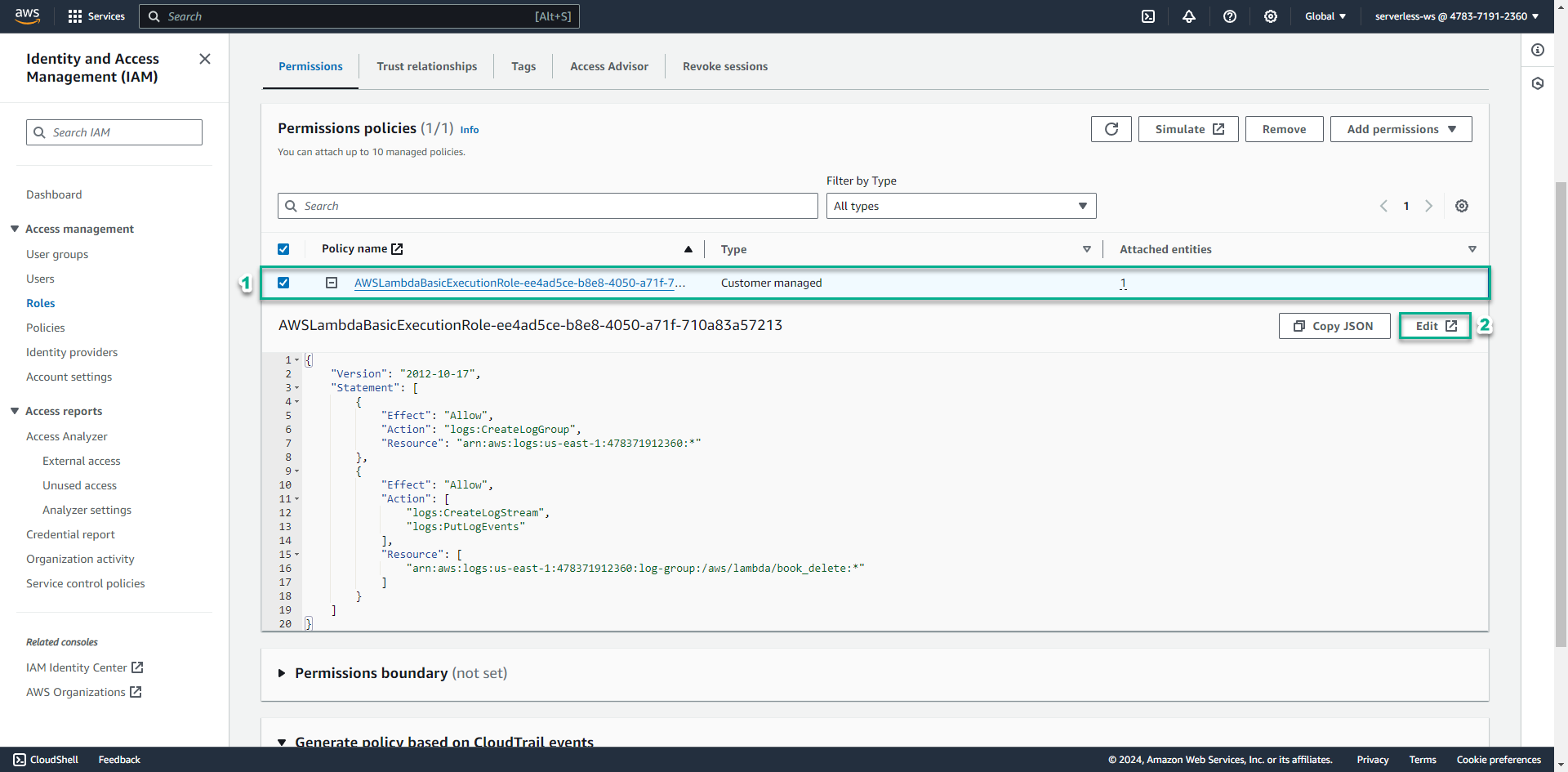Open the serverless-ws account menu
Viewport: 1568px width, 772px height.
click(1457, 16)
